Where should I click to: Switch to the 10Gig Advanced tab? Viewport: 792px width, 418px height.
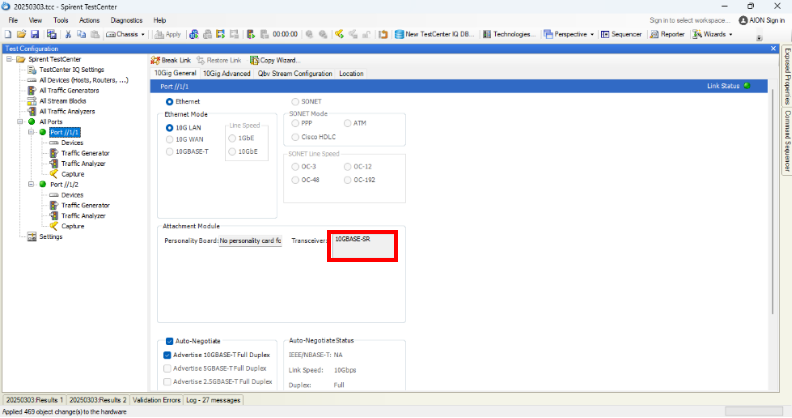226,73
